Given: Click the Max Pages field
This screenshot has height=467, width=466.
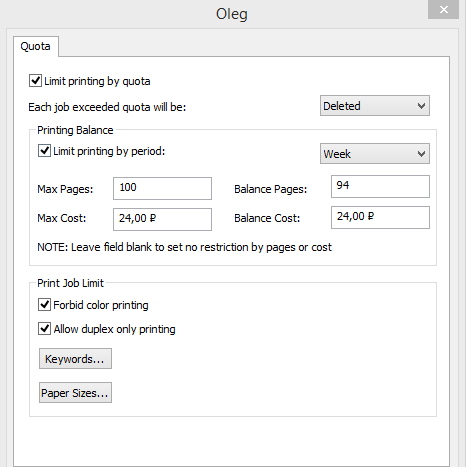Looking at the screenshot, I should [162, 188].
